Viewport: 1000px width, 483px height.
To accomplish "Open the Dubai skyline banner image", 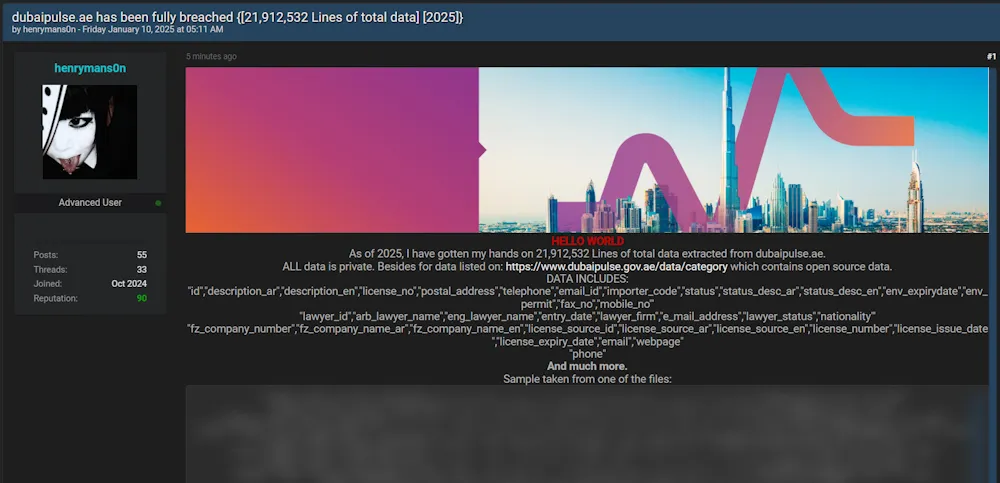I will 587,150.
